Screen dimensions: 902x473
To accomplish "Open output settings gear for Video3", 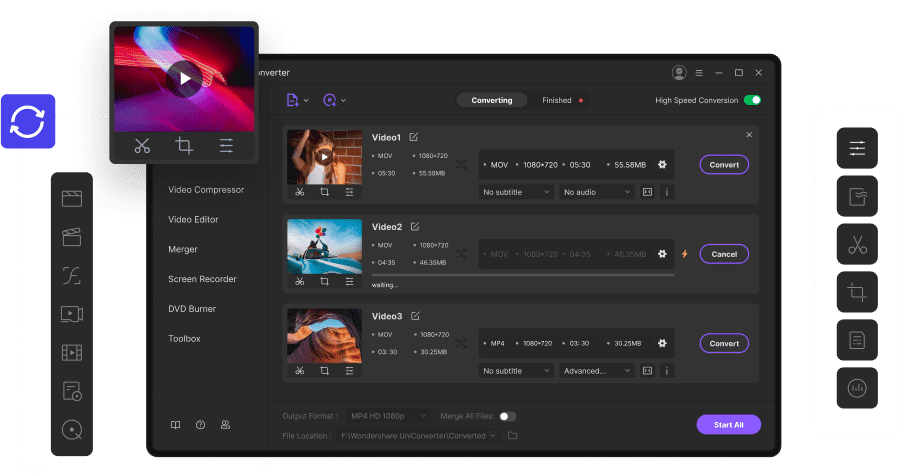I will click(x=662, y=343).
